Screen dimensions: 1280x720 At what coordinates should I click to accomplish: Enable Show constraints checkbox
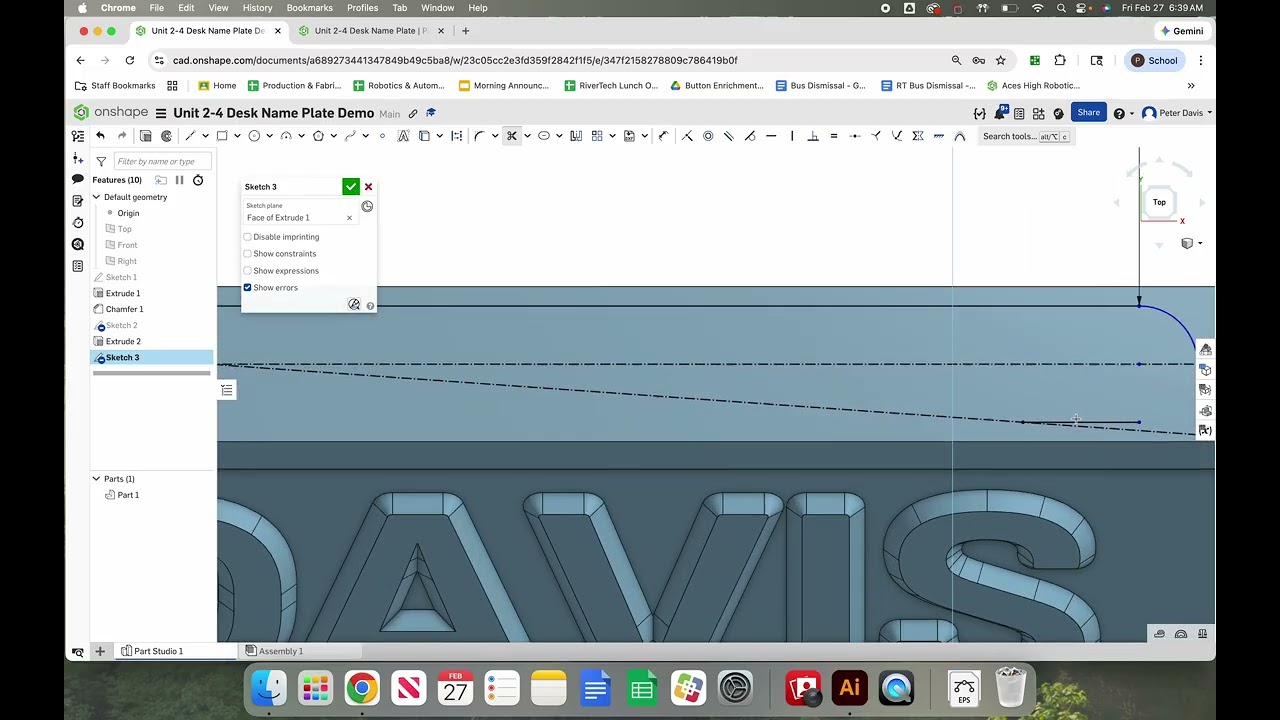[x=248, y=254]
